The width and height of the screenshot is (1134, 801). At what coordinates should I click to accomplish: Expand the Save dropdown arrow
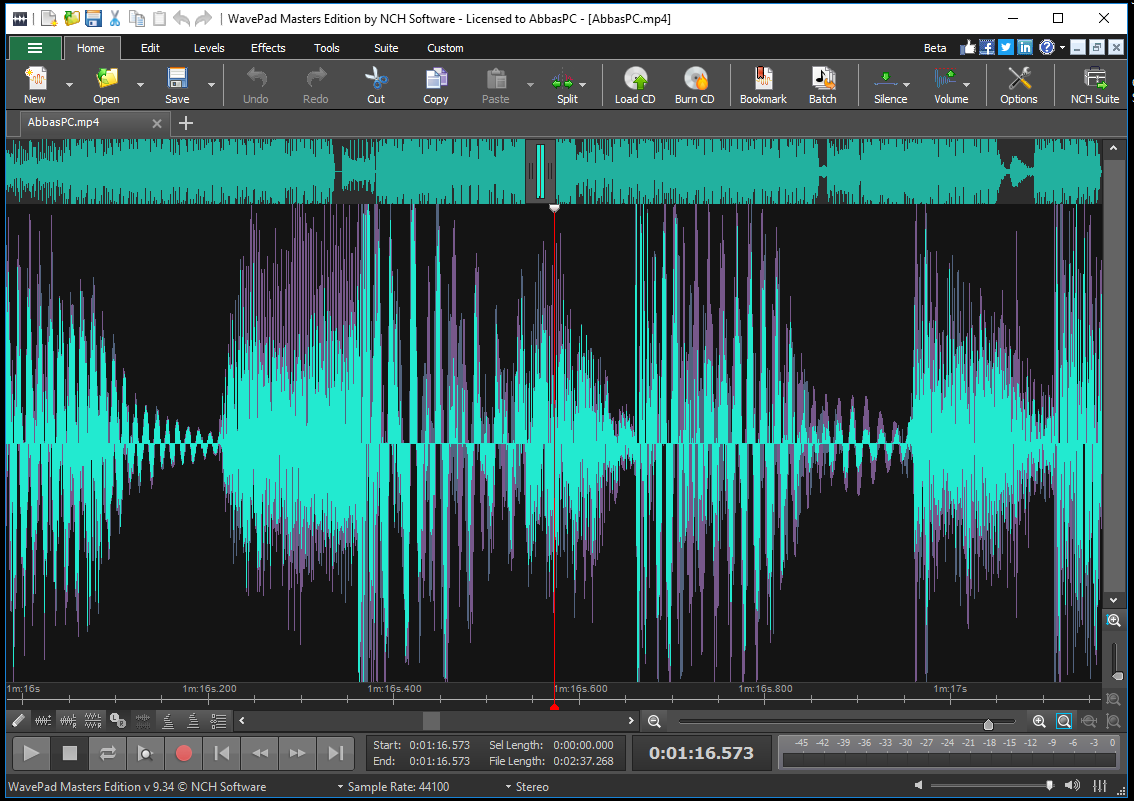[x=211, y=85]
